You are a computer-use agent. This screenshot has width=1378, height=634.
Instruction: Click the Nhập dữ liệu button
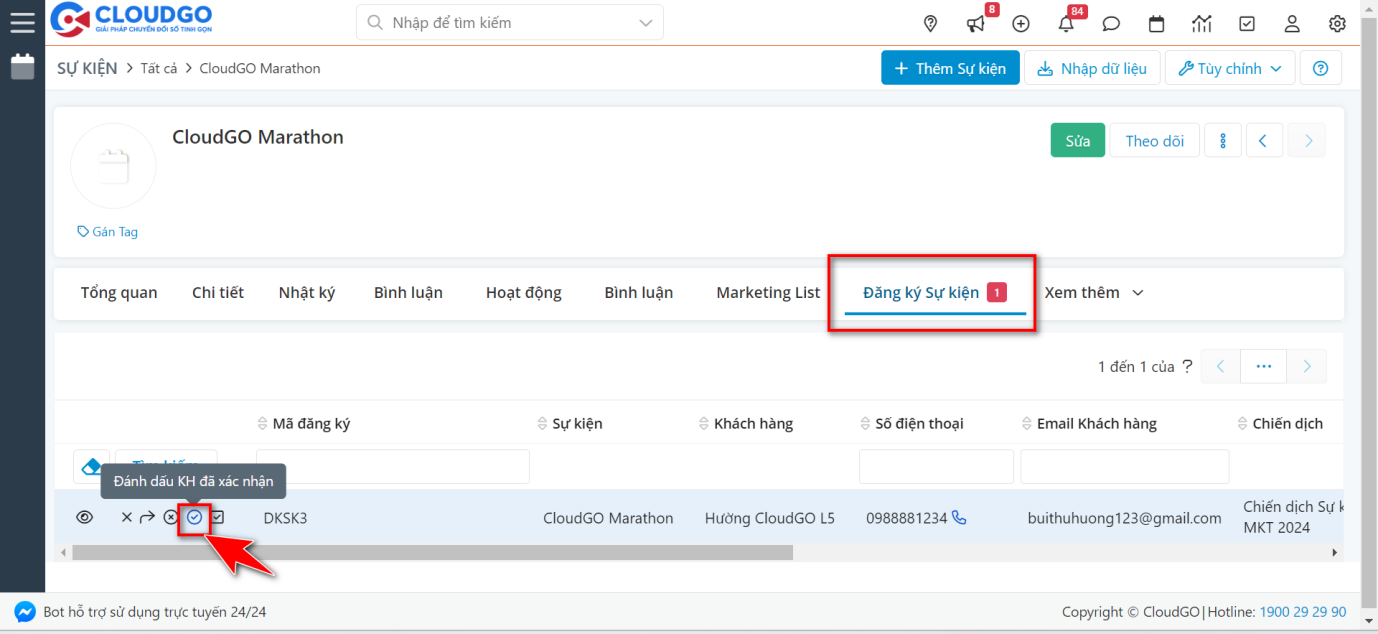[x=1092, y=68]
